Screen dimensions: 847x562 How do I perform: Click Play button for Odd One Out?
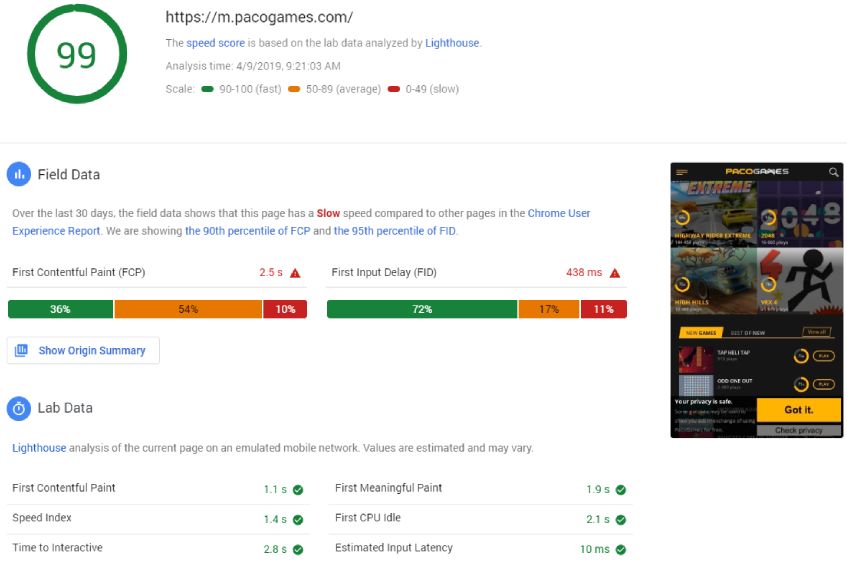[824, 384]
